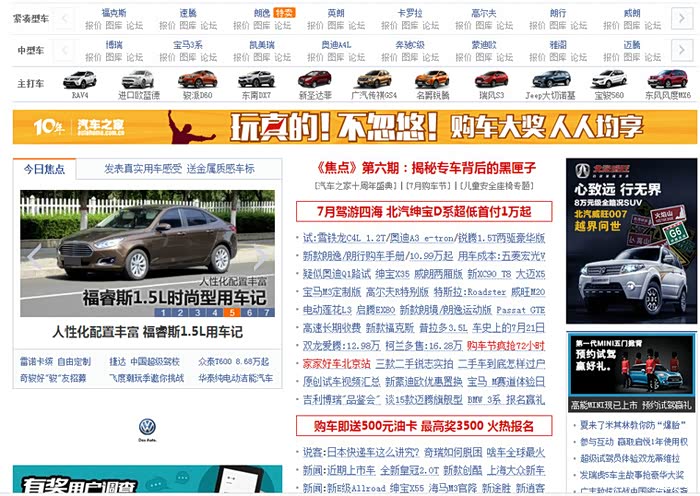This screenshot has height=496, width=700.
Task: Open 图库 under 英朗
Action: coord(336,25)
